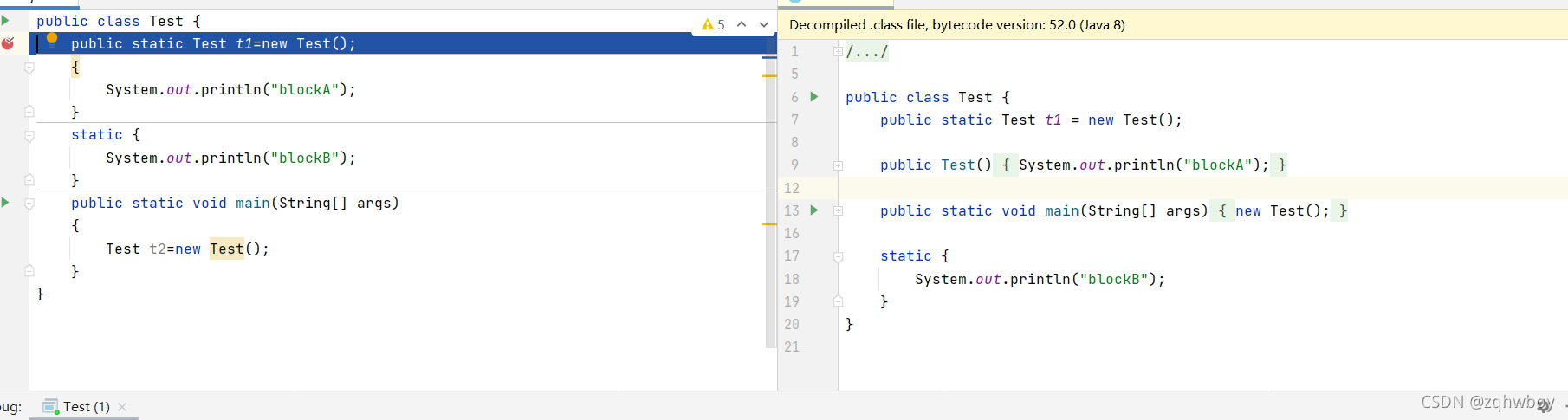Screen dimensions: 1568x420
Task: Click the yellow intention bulb icon
Action: click(x=52, y=38)
